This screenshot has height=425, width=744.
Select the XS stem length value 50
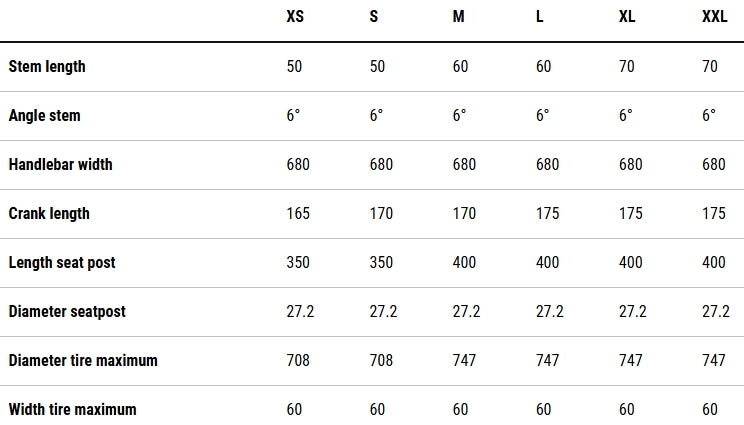click(x=295, y=67)
